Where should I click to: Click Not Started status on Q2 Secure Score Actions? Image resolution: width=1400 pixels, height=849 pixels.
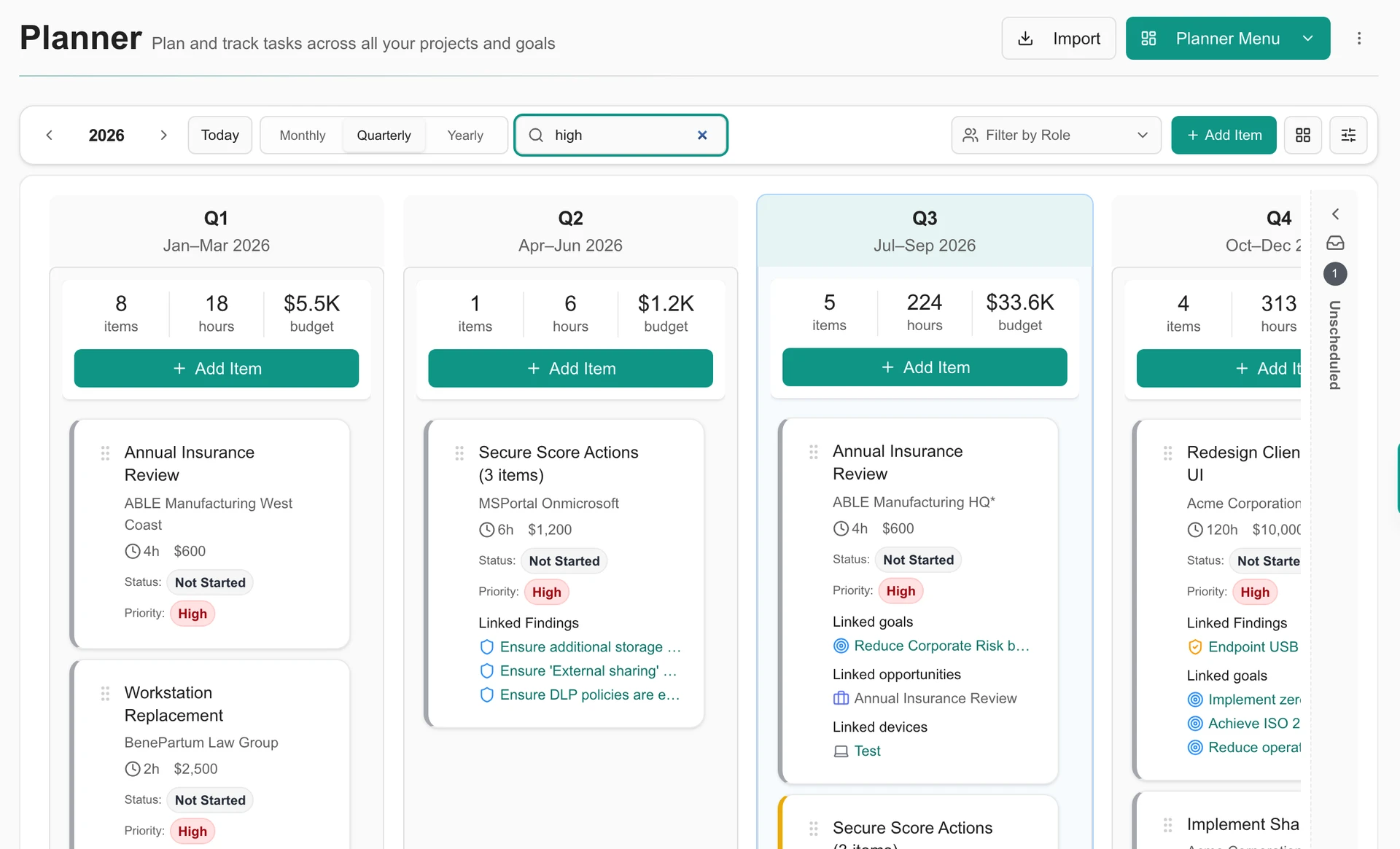click(564, 561)
